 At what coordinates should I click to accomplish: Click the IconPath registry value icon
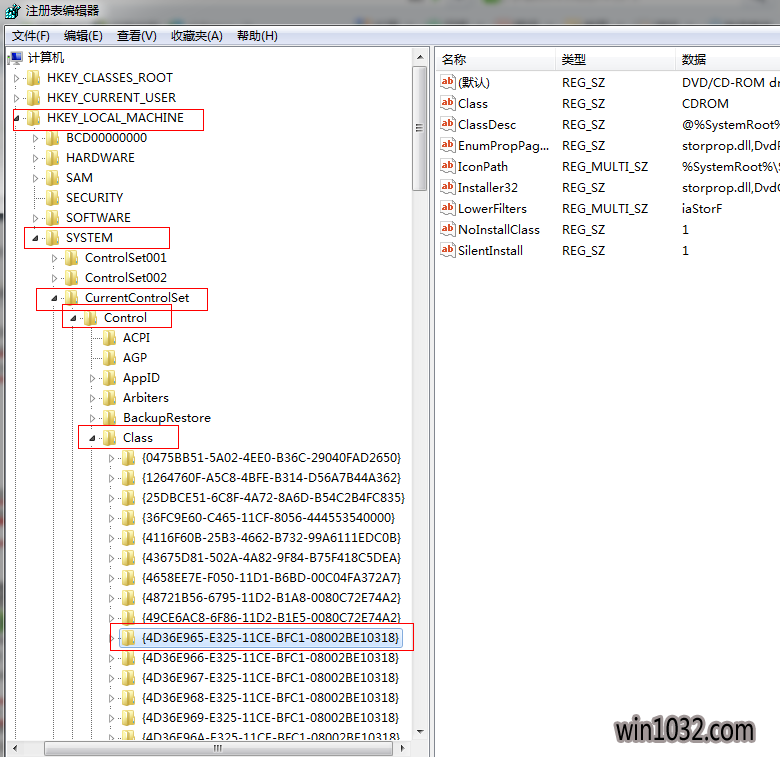(x=448, y=167)
